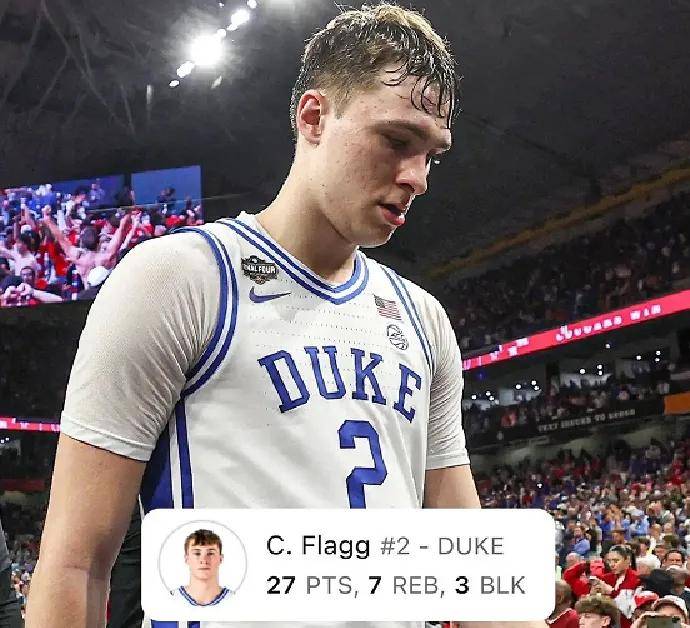Select the C. Flagg name text
Image resolution: width=690 pixels, height=628 pixels.
(318, 547)
